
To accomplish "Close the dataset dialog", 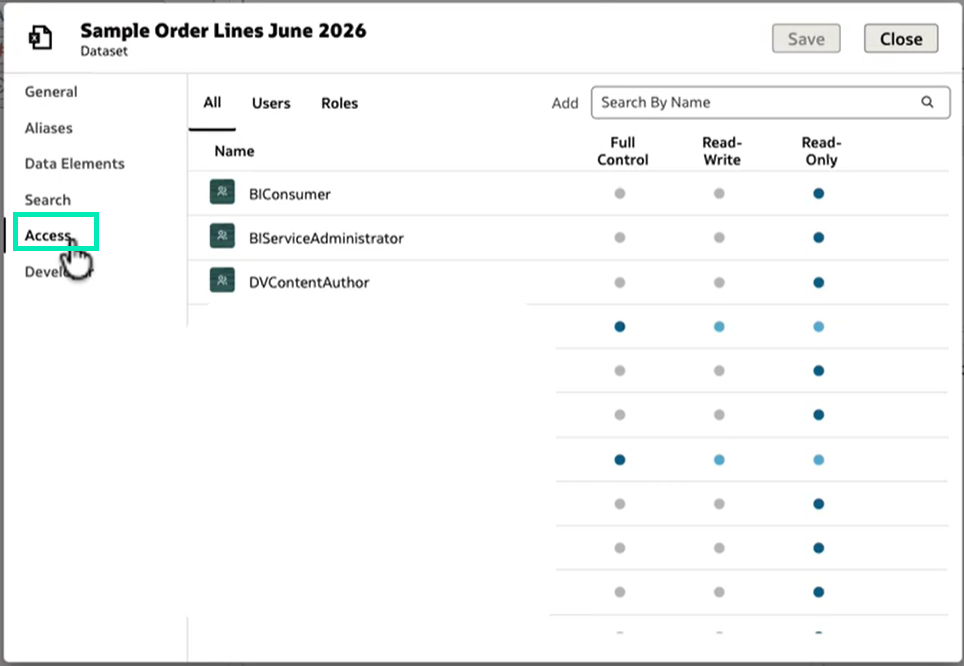I will [901, 39].
